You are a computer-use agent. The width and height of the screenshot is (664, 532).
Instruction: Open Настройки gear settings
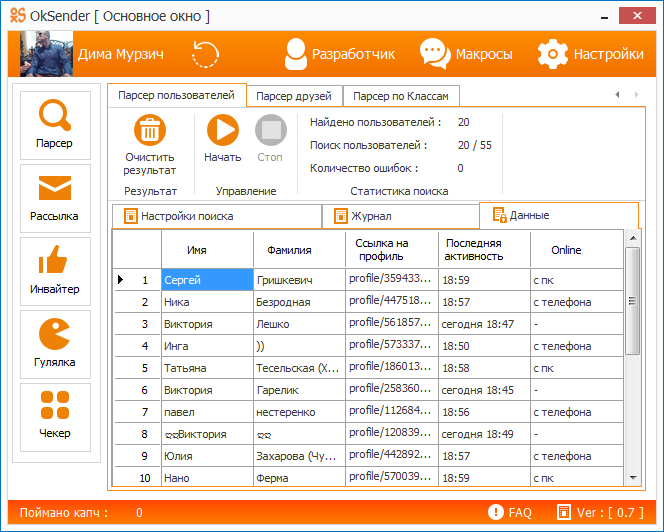click(590, 54)
